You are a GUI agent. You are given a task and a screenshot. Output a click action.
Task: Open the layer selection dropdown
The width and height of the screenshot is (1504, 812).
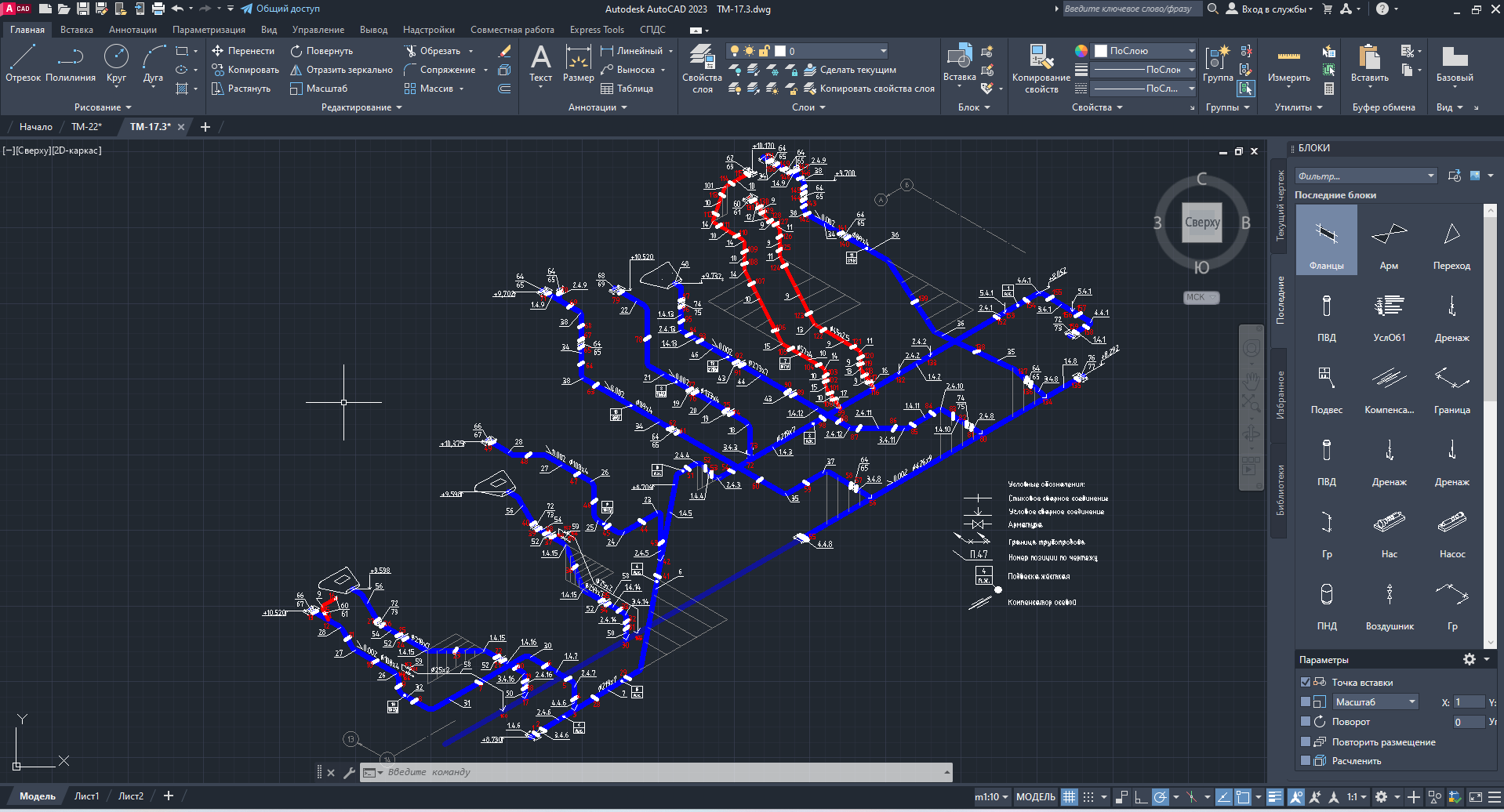click(883, 51)
